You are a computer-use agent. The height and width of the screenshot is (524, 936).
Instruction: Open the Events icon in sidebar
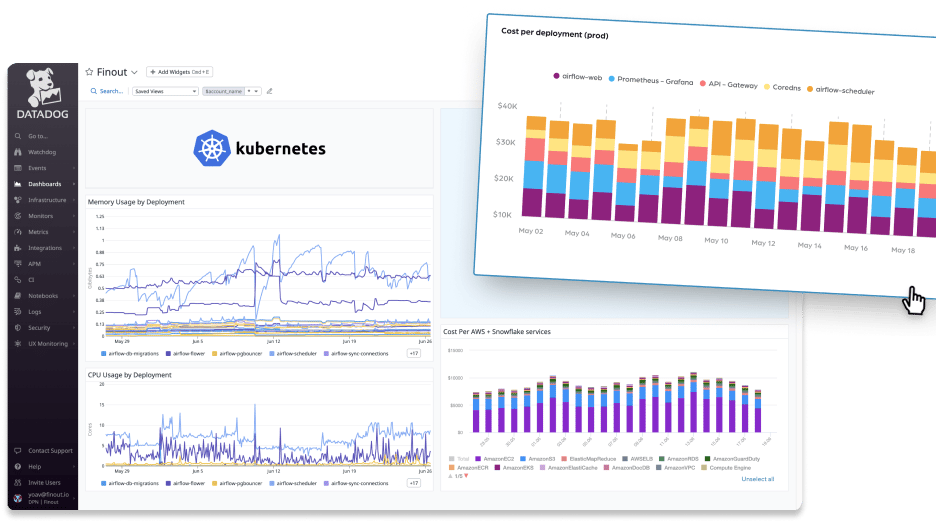point(18,168)
